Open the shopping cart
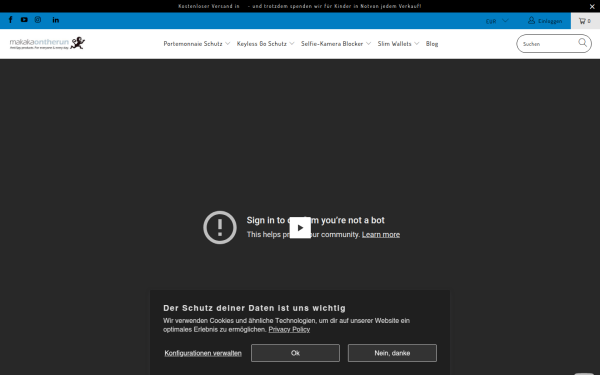 coord(585,21)
